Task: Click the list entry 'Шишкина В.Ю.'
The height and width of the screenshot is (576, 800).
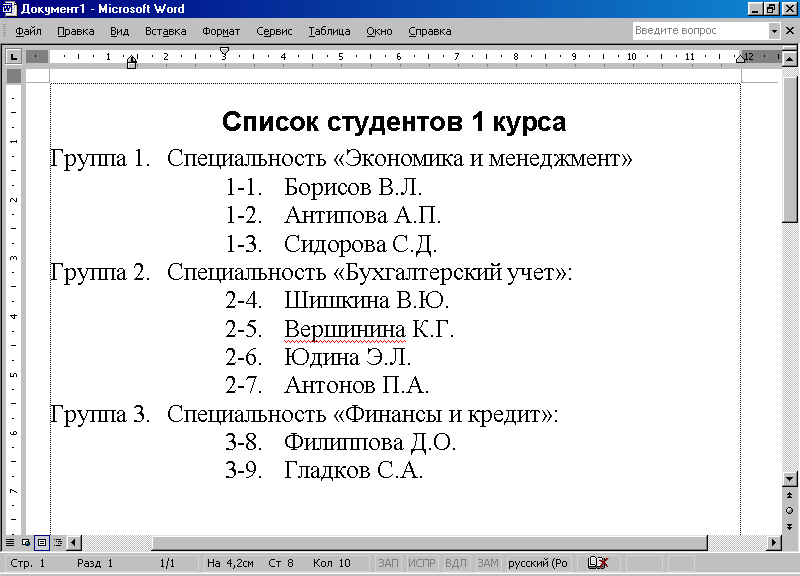Action: point(366,300)
